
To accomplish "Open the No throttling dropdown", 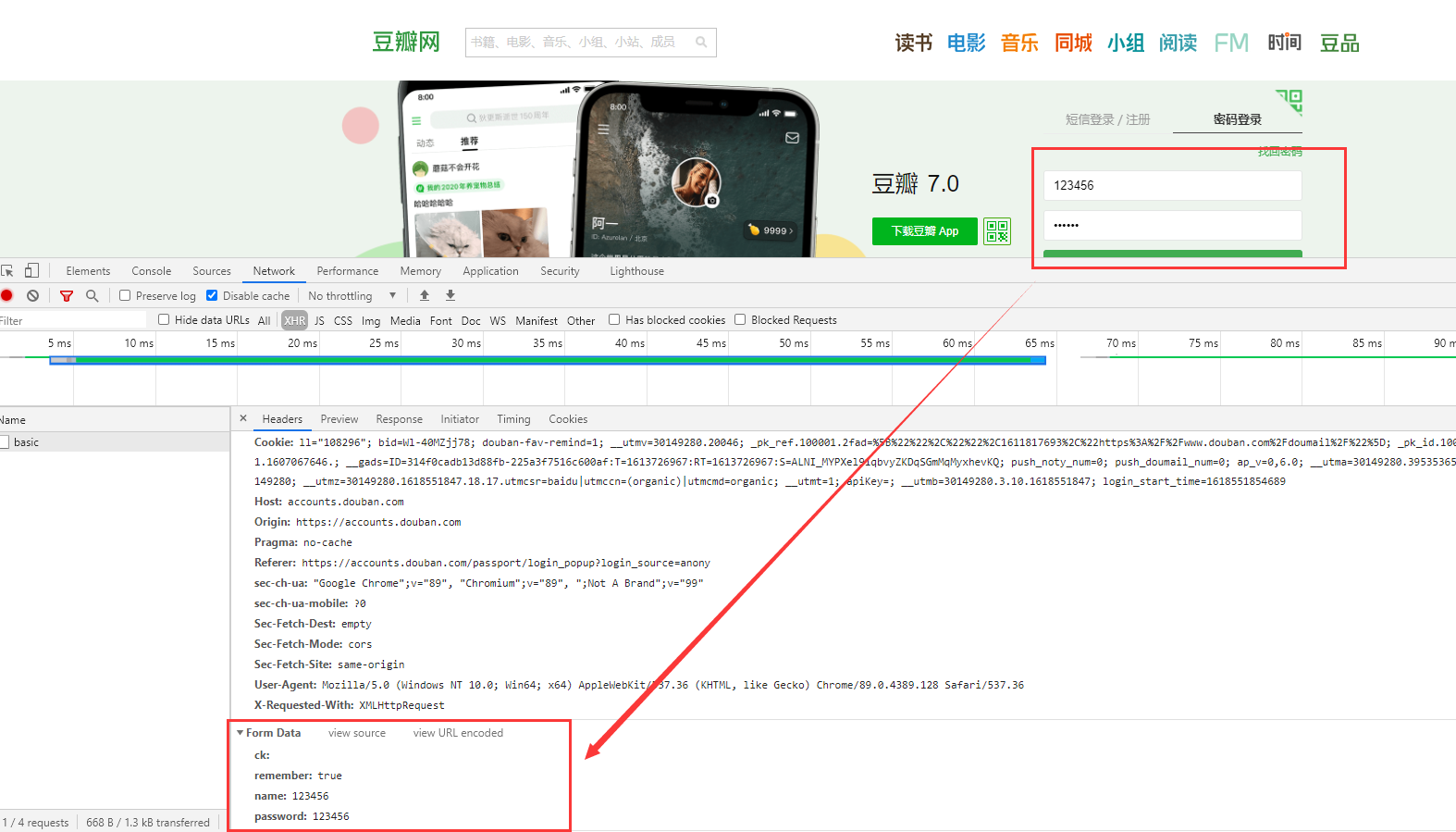I will point(352,296).
